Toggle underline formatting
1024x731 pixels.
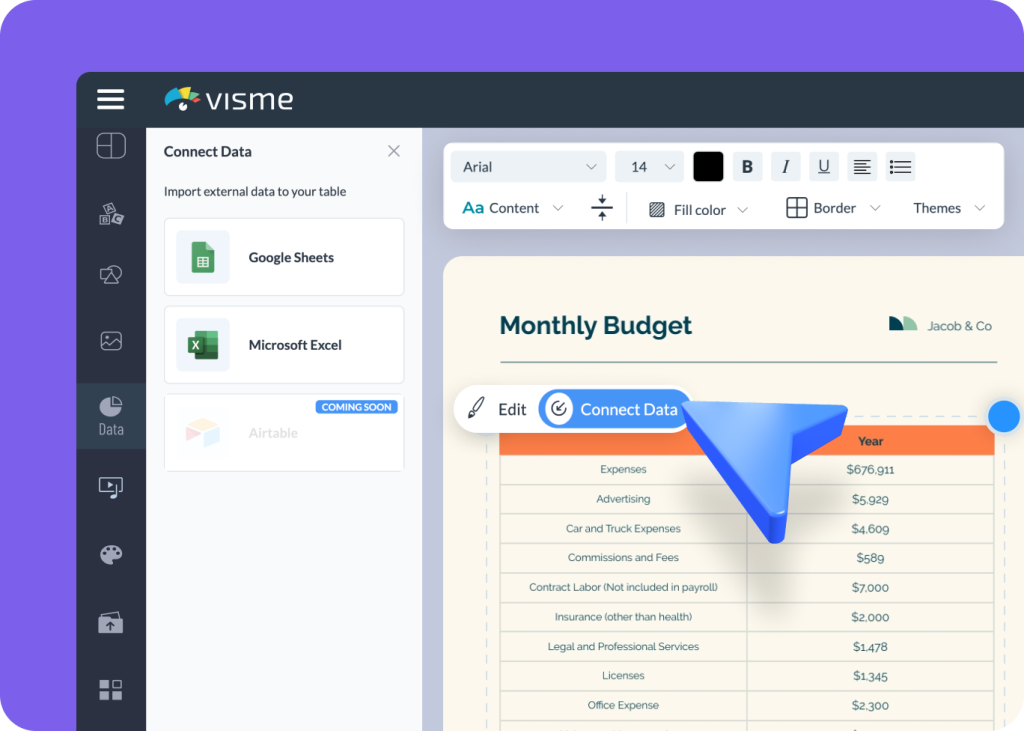[823, 166]
